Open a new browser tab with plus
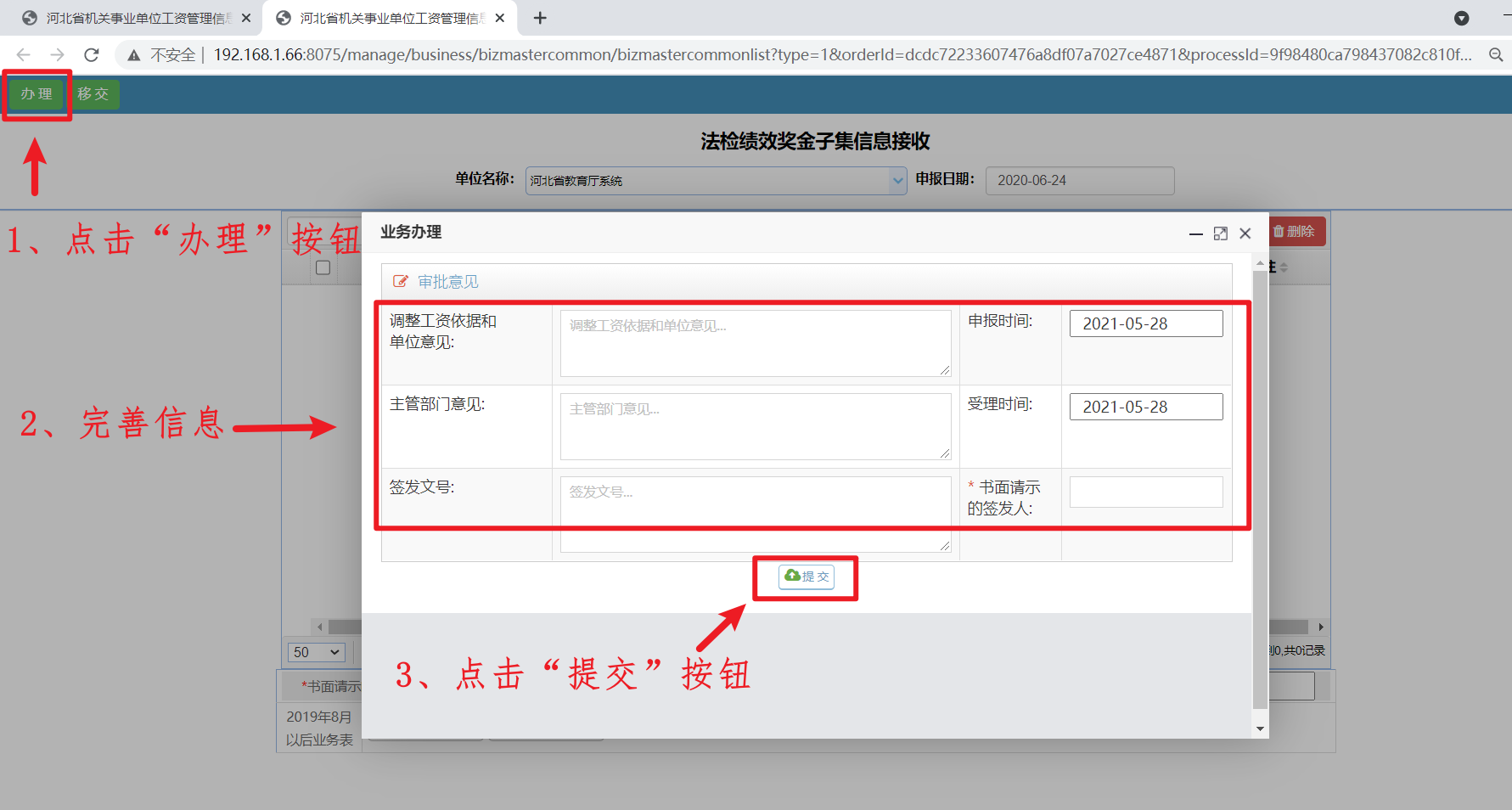The width and height of the screenshot is (1512, 810). [x=540, y=18]
